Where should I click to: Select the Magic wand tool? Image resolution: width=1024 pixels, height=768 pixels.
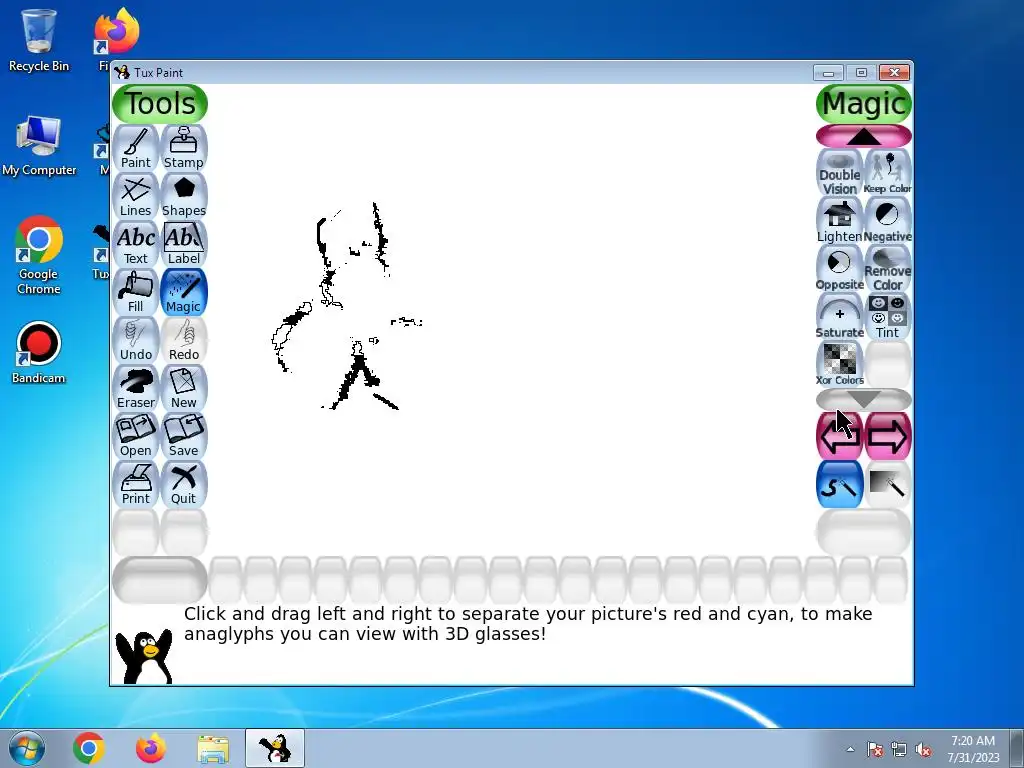[184, 292]
